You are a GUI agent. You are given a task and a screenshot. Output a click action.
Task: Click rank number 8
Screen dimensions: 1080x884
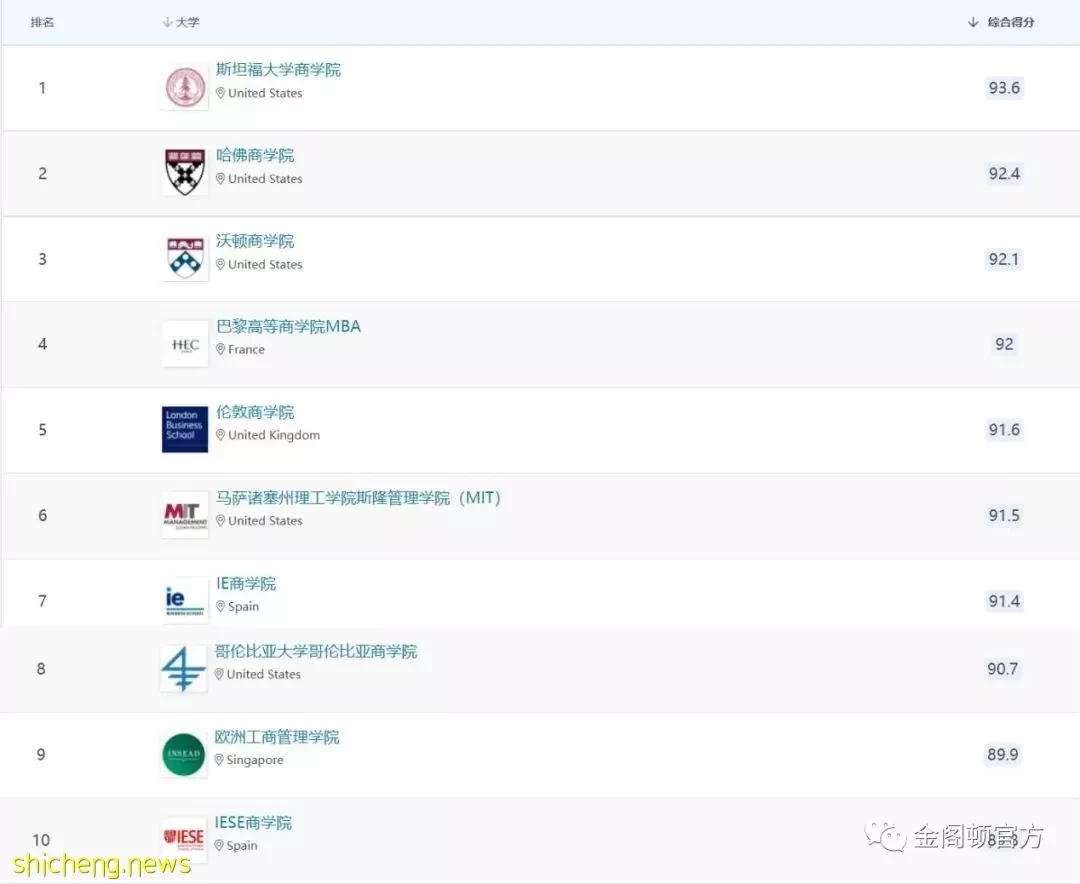[x=41, y=668]
